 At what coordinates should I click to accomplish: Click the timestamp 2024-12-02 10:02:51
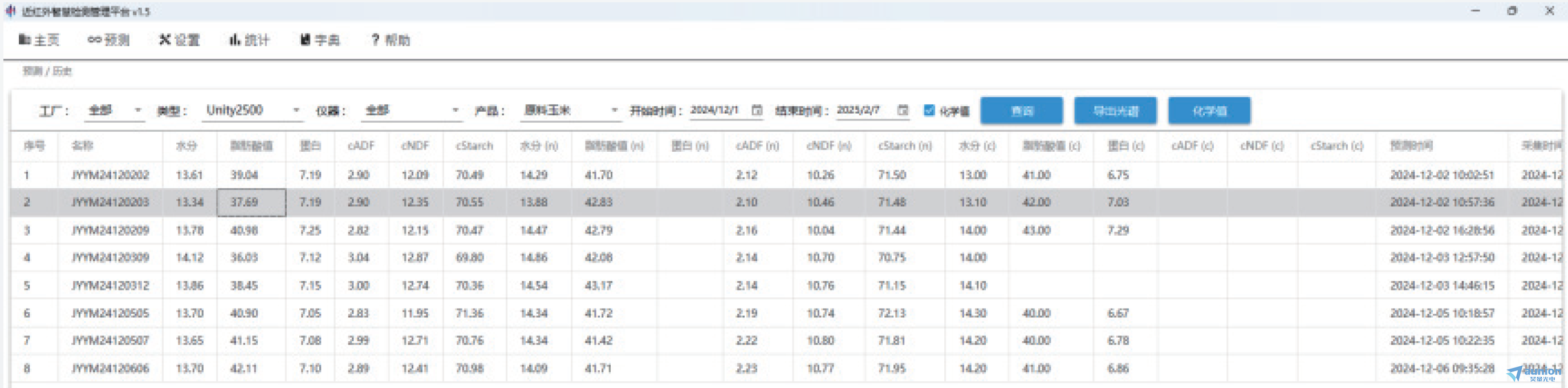(1442, 175)
